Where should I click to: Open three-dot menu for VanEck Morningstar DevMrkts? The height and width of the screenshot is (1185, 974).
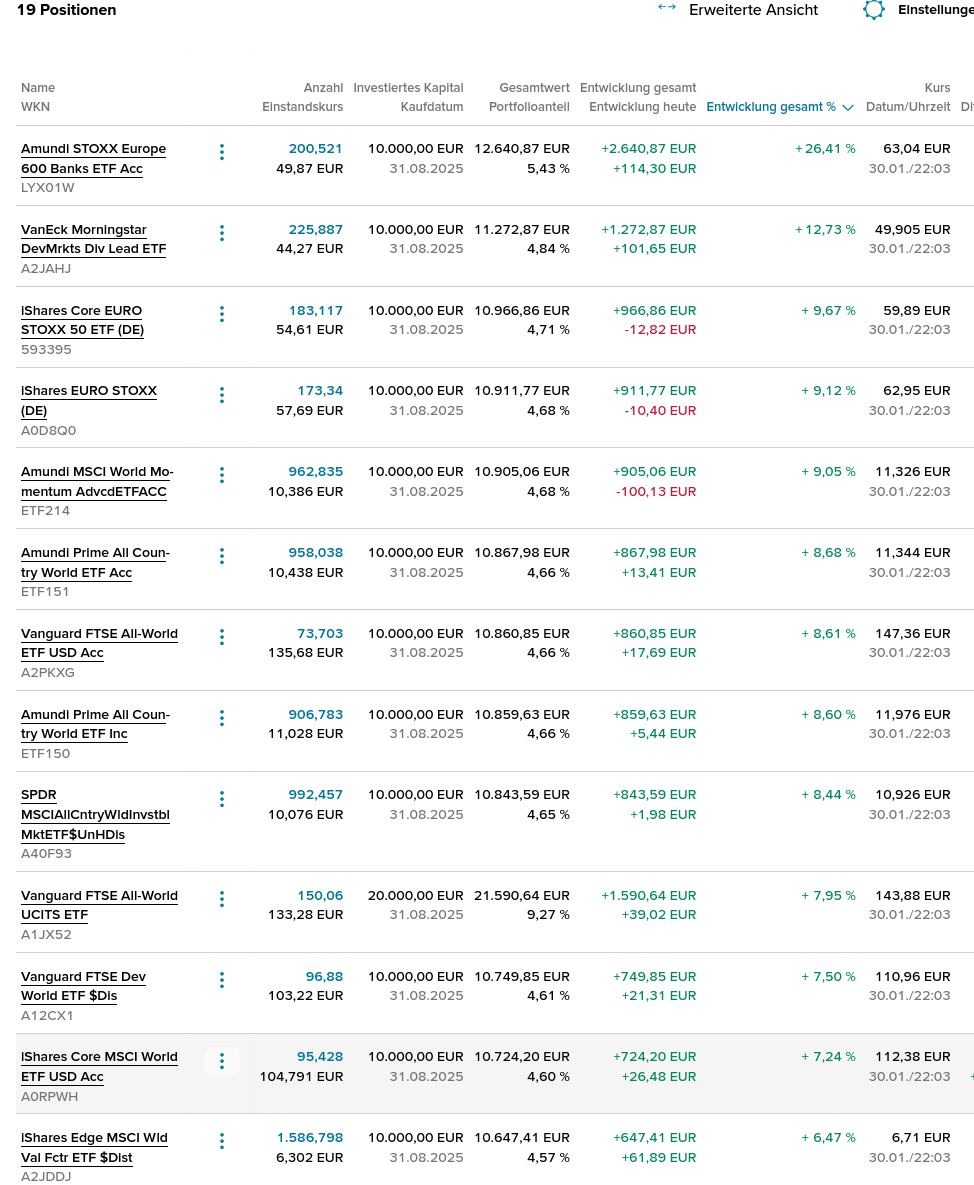221,233
